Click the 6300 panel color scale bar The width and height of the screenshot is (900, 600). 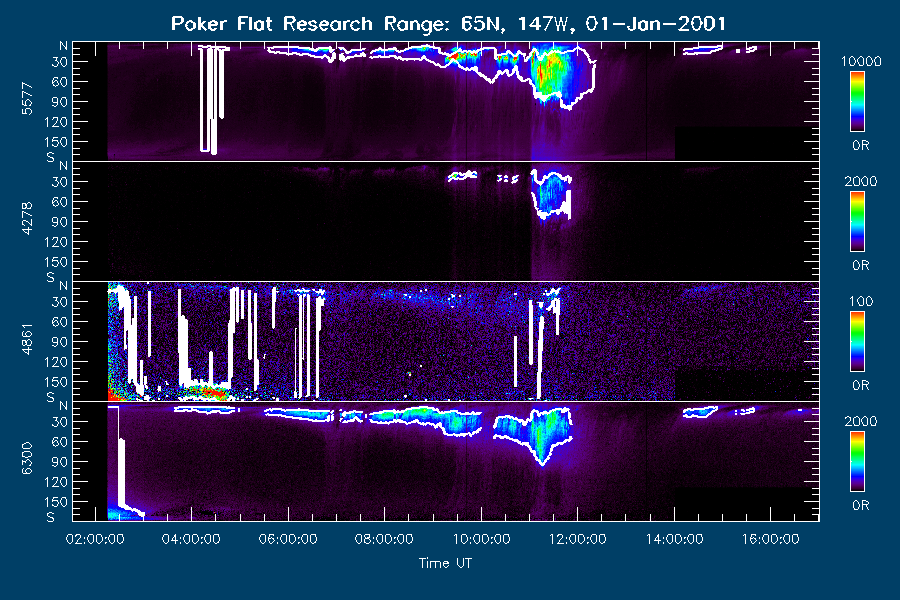tap(858, 462)
